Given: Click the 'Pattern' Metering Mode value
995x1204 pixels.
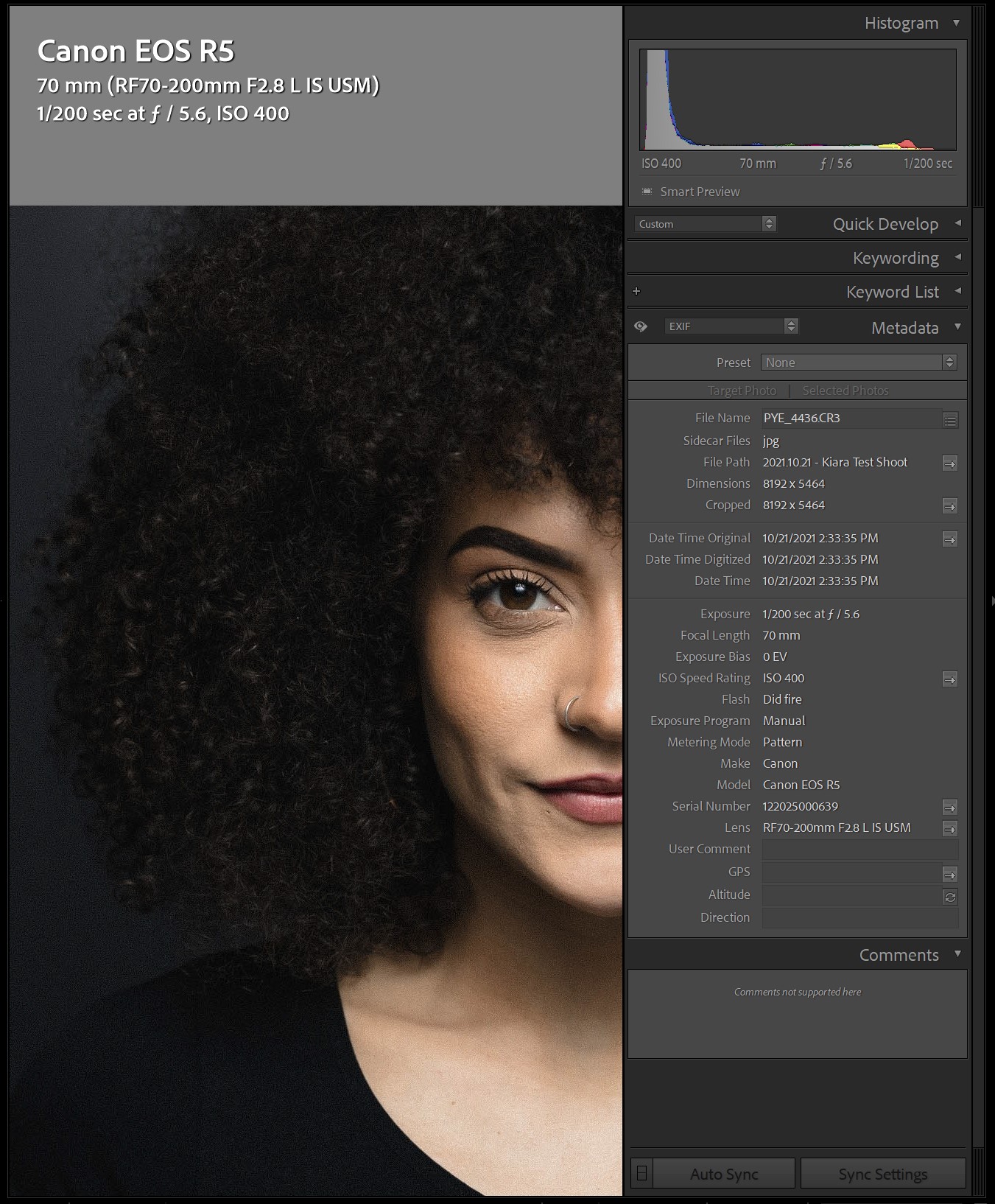Looking at the screenshot, I should point(782,742).
